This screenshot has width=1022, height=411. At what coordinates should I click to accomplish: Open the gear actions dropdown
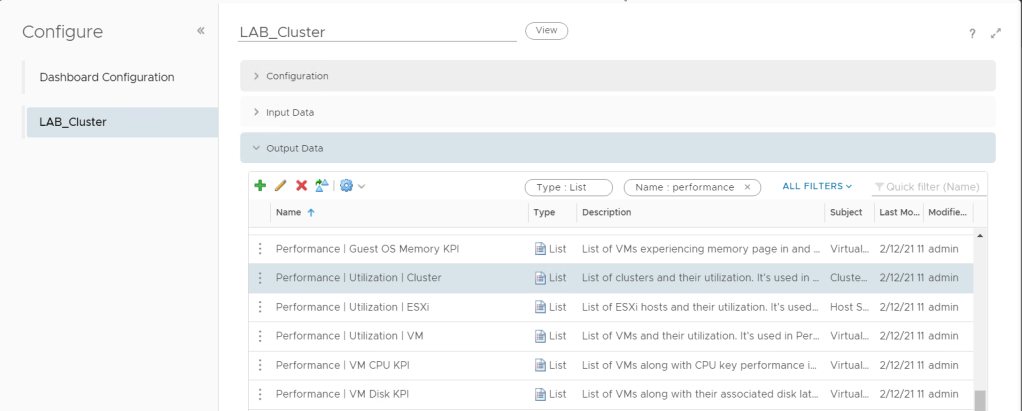tap(352, 186)
